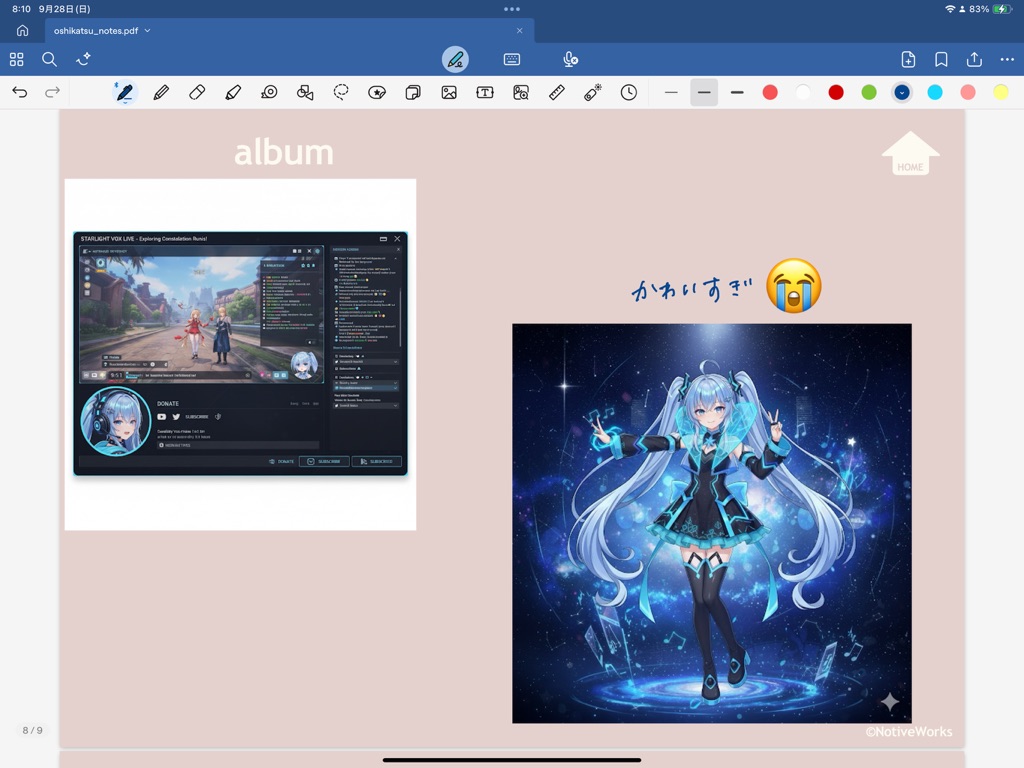Choose the cyan color swatch
Viewport: 1024px width, 768px height.
point(935,93)
